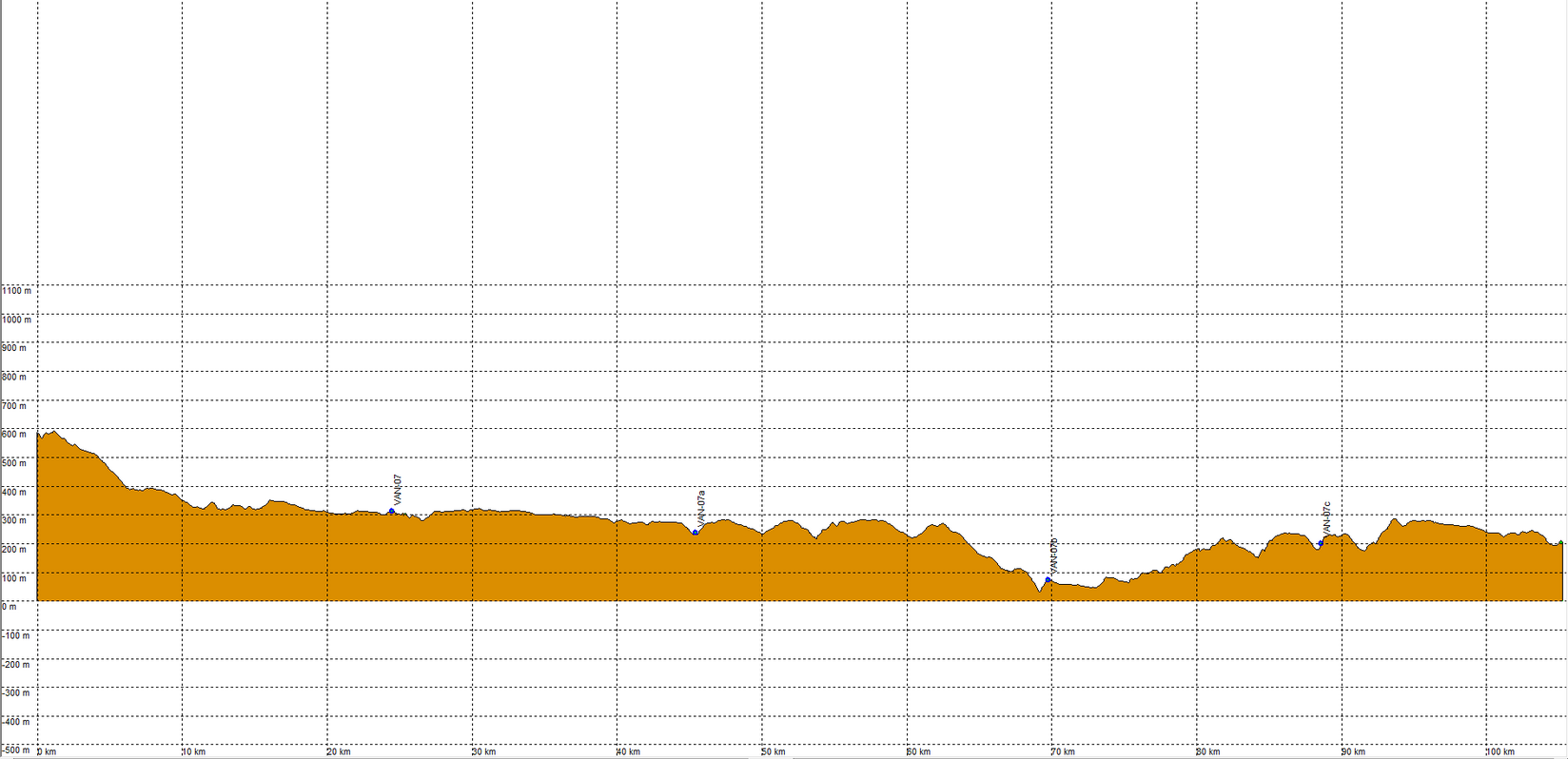The image size is (1568, 759).
Task: Click the -200 m elevation axis label
Action: [x=16, y=664]
